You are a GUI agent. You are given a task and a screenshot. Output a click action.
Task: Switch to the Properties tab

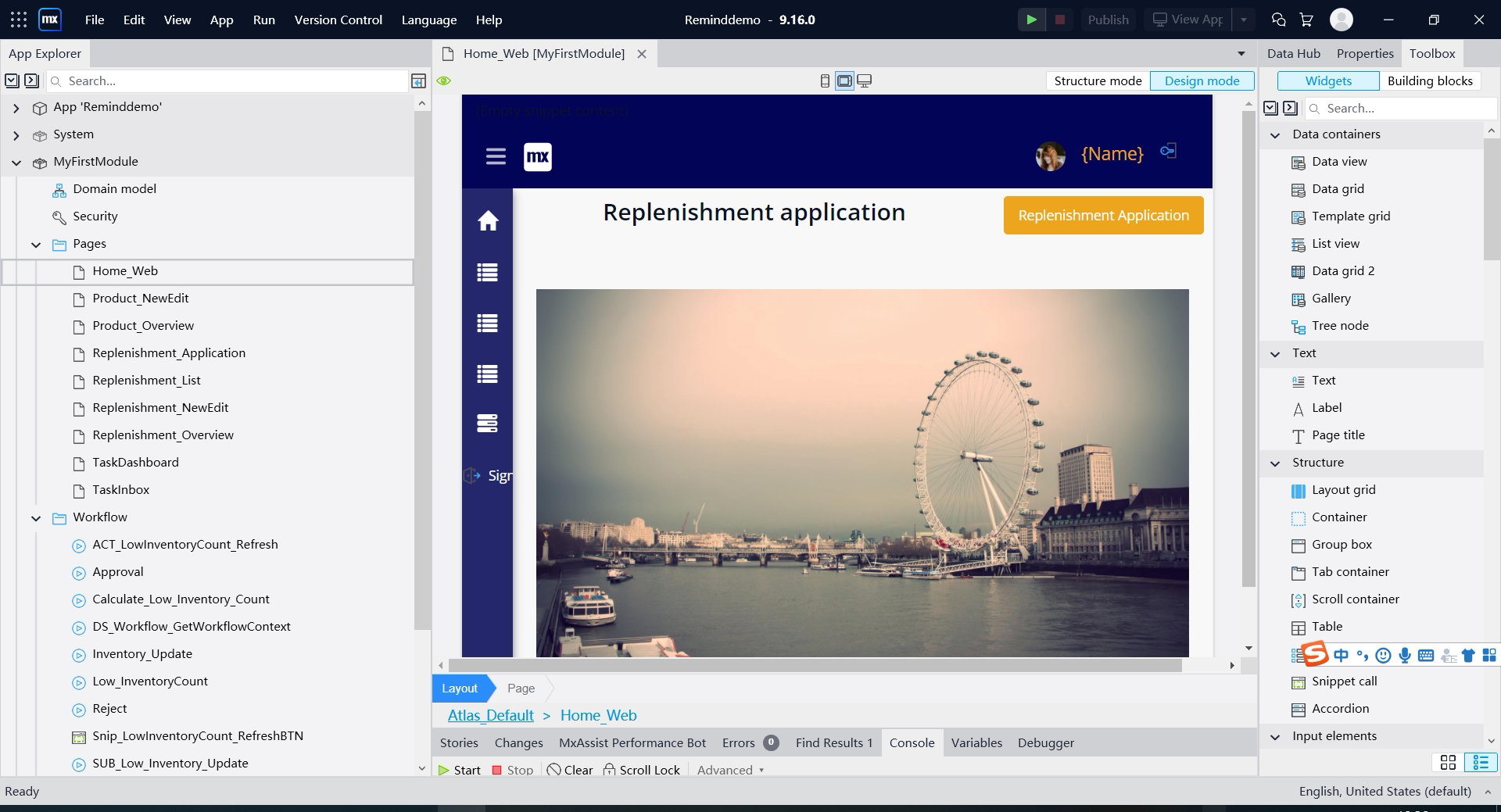1365,53
